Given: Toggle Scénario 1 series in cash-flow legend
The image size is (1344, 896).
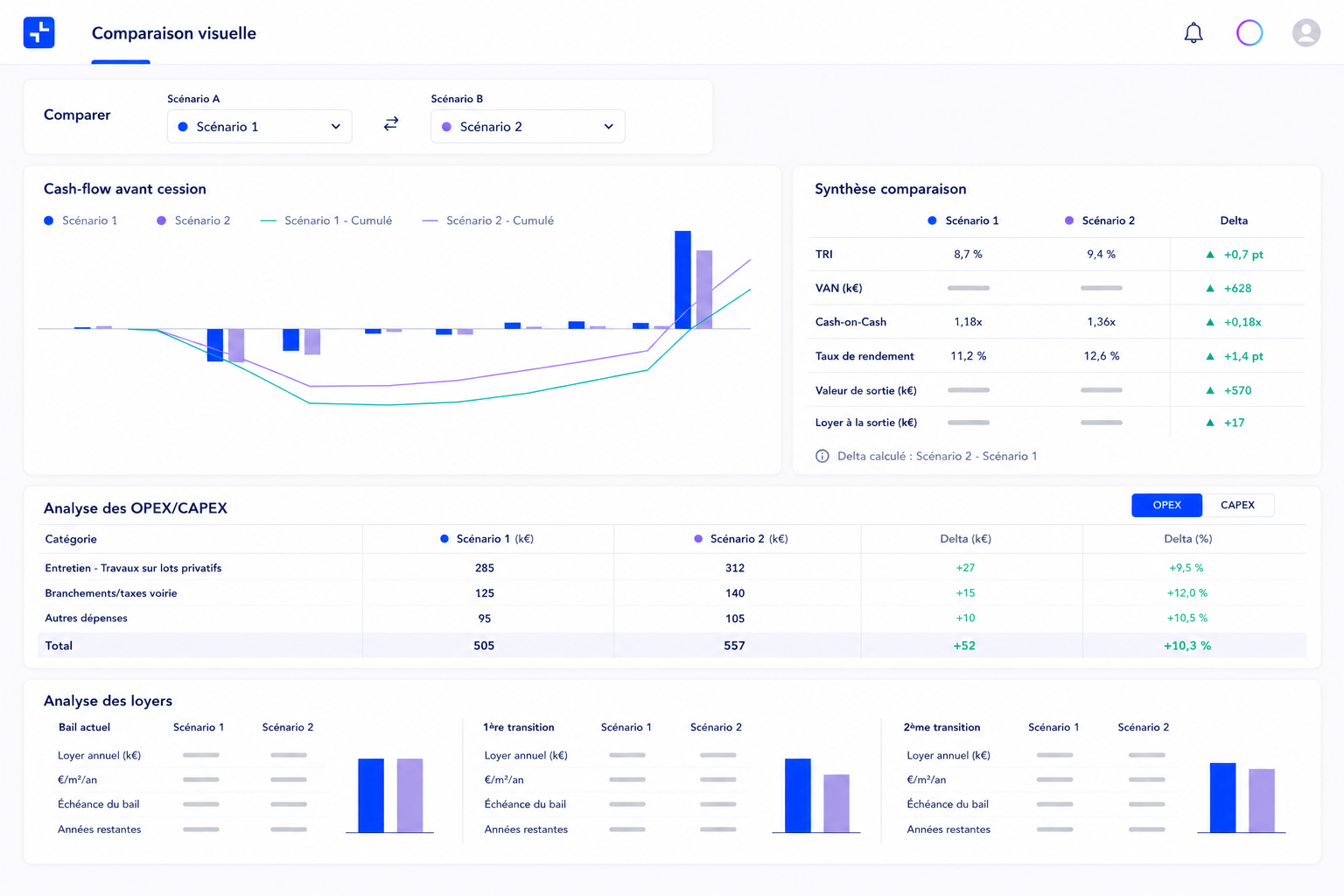Looking at the screenshot, I should point(80,220).
